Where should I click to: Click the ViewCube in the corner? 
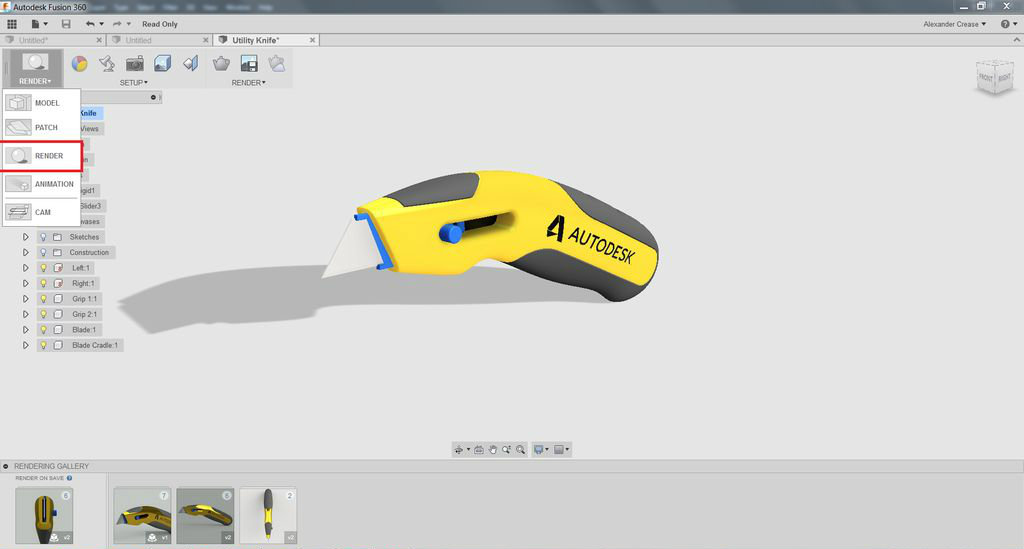point(995,77)
